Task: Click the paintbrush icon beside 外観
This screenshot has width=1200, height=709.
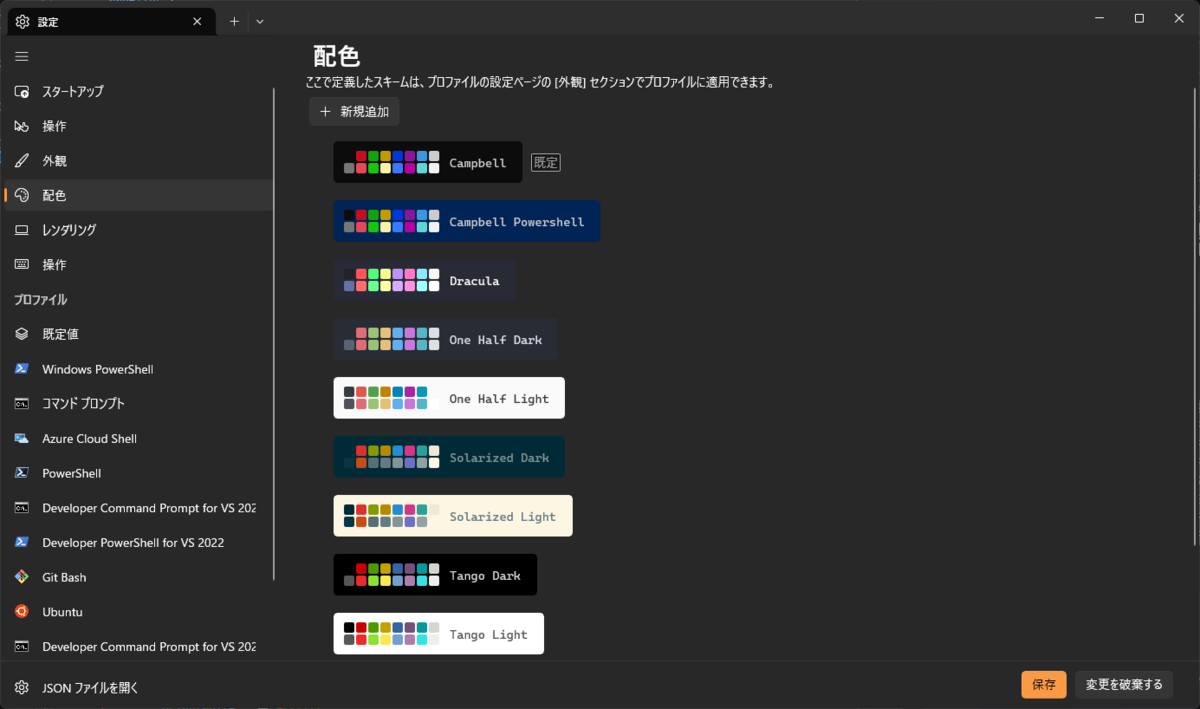Action: [x=22, y=161]
